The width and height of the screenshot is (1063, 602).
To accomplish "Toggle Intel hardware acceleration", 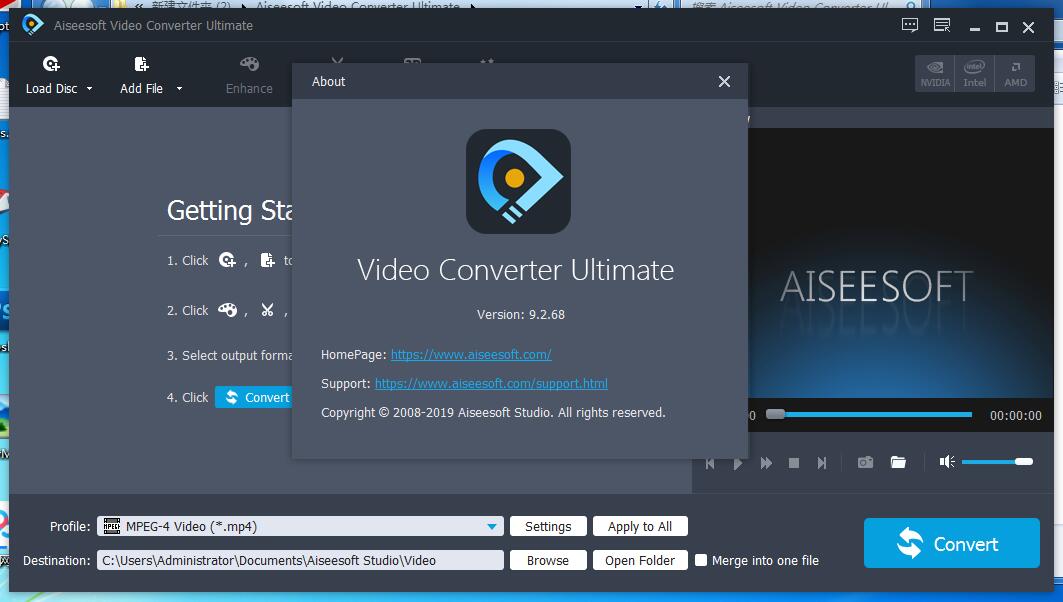I will pyautogui.click(x=974, y=73).
